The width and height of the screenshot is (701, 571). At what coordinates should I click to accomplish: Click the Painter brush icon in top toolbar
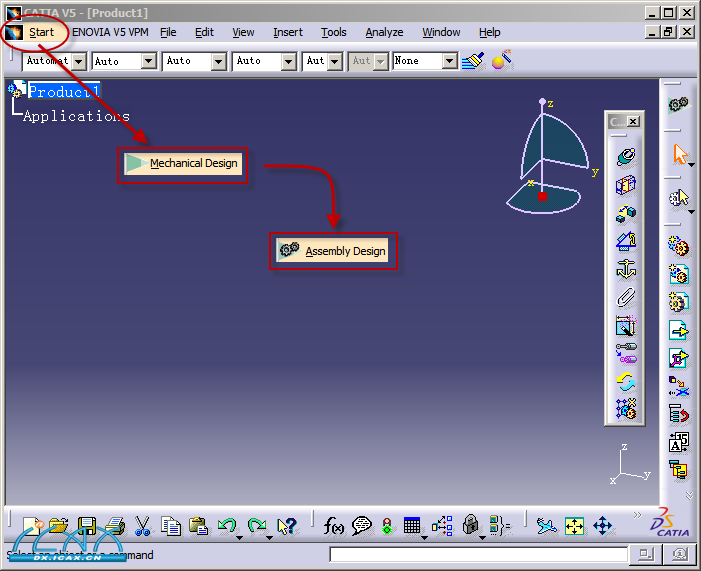coord(473,61)
